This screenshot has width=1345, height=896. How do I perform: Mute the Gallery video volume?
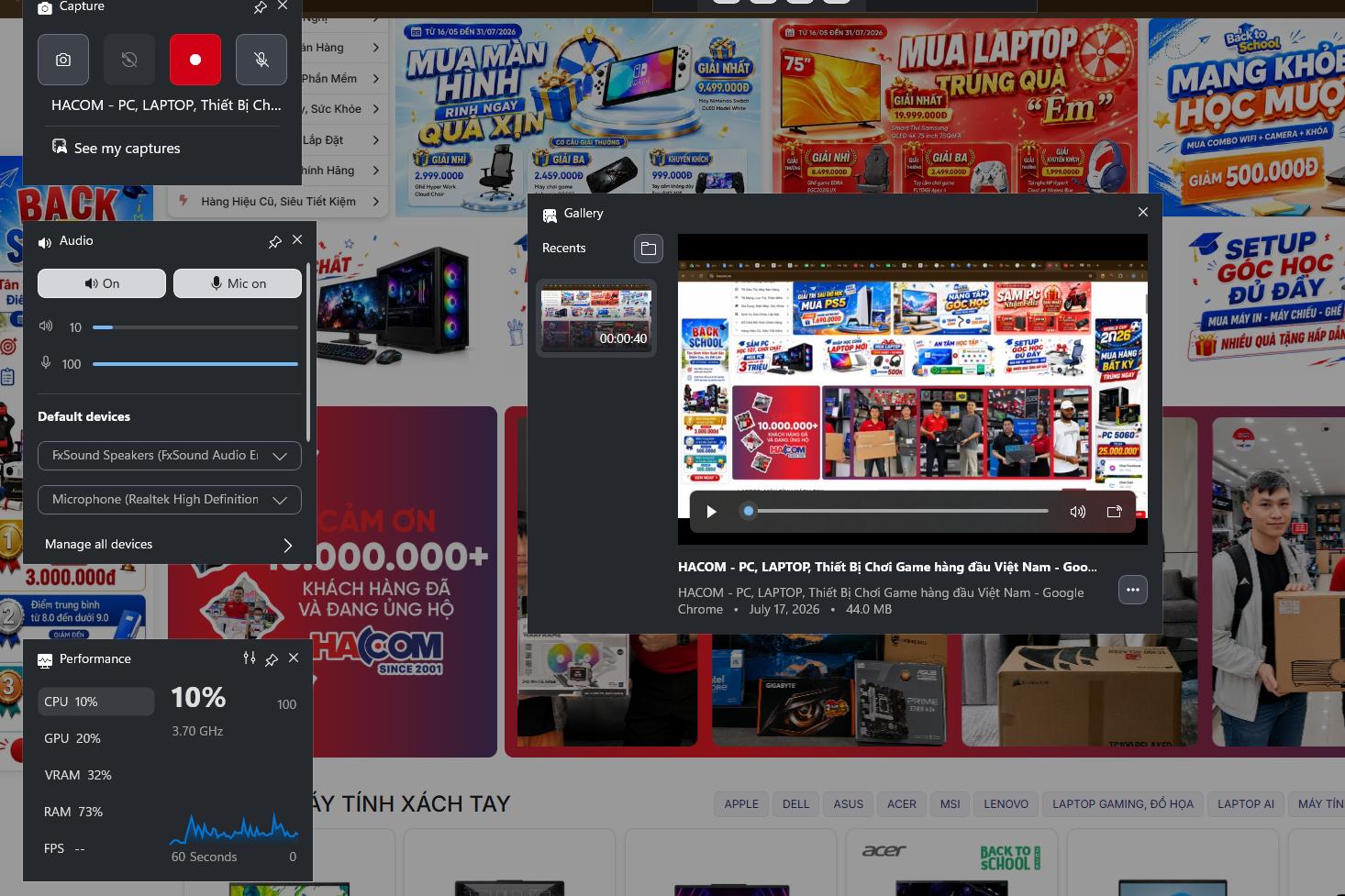(x=1078, y=512)
